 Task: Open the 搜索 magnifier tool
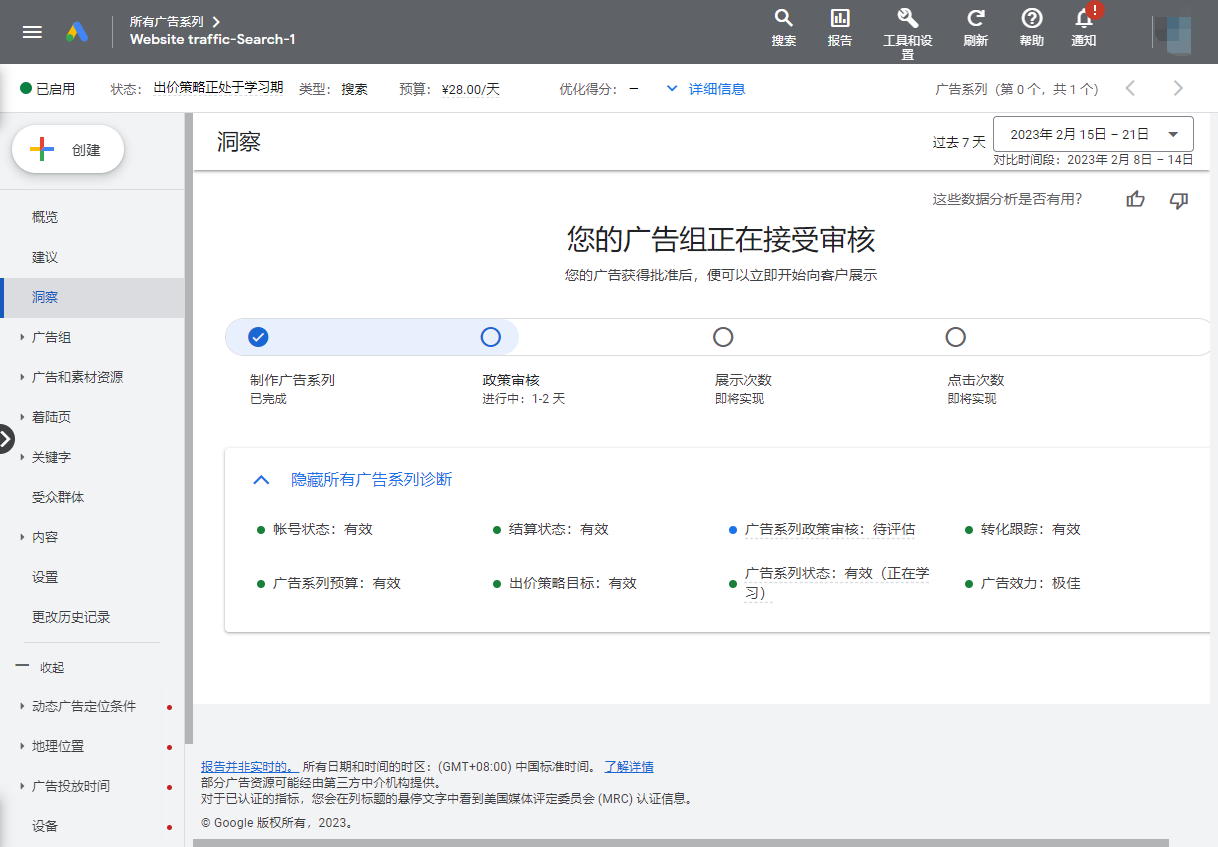(x=784, y=19)
